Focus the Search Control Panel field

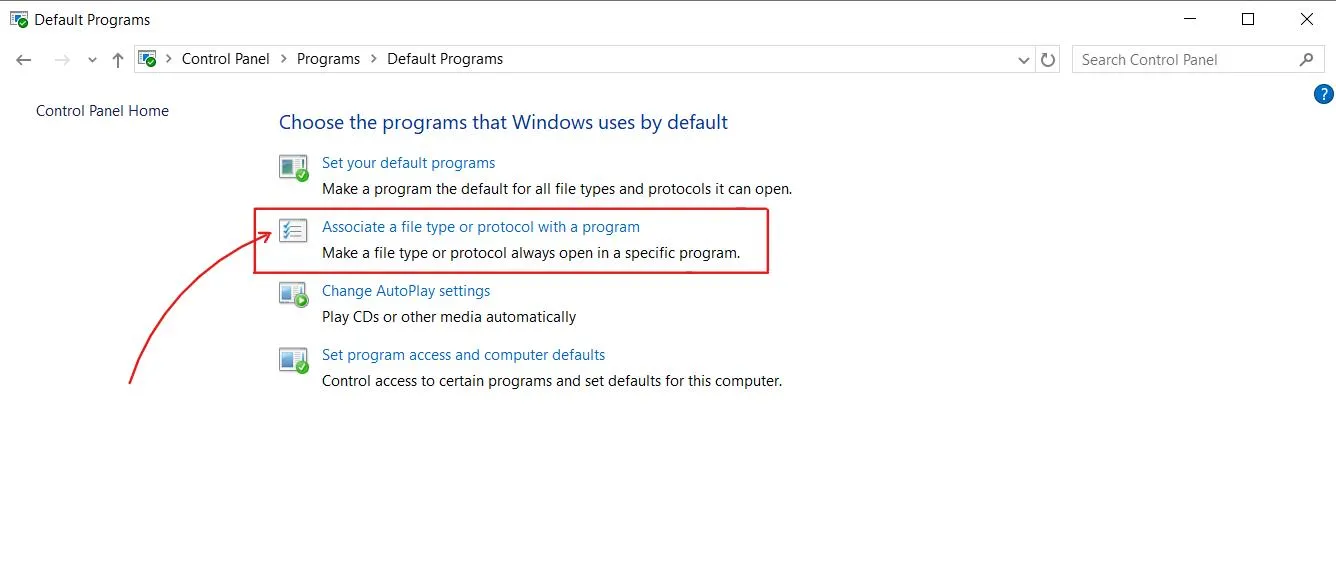(1185, 60)
